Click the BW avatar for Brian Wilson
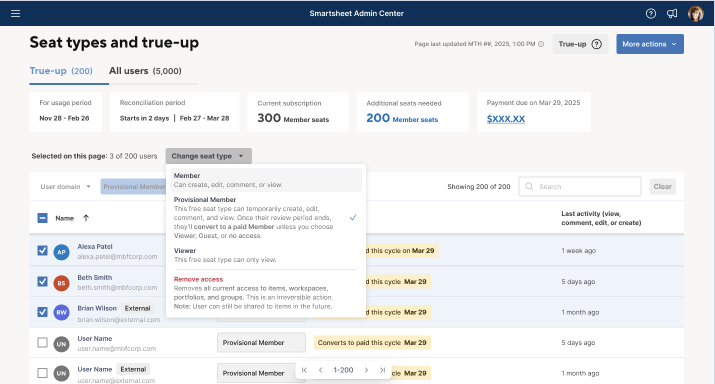The height and width of the screenshot is (384, 715). point(62,312)
